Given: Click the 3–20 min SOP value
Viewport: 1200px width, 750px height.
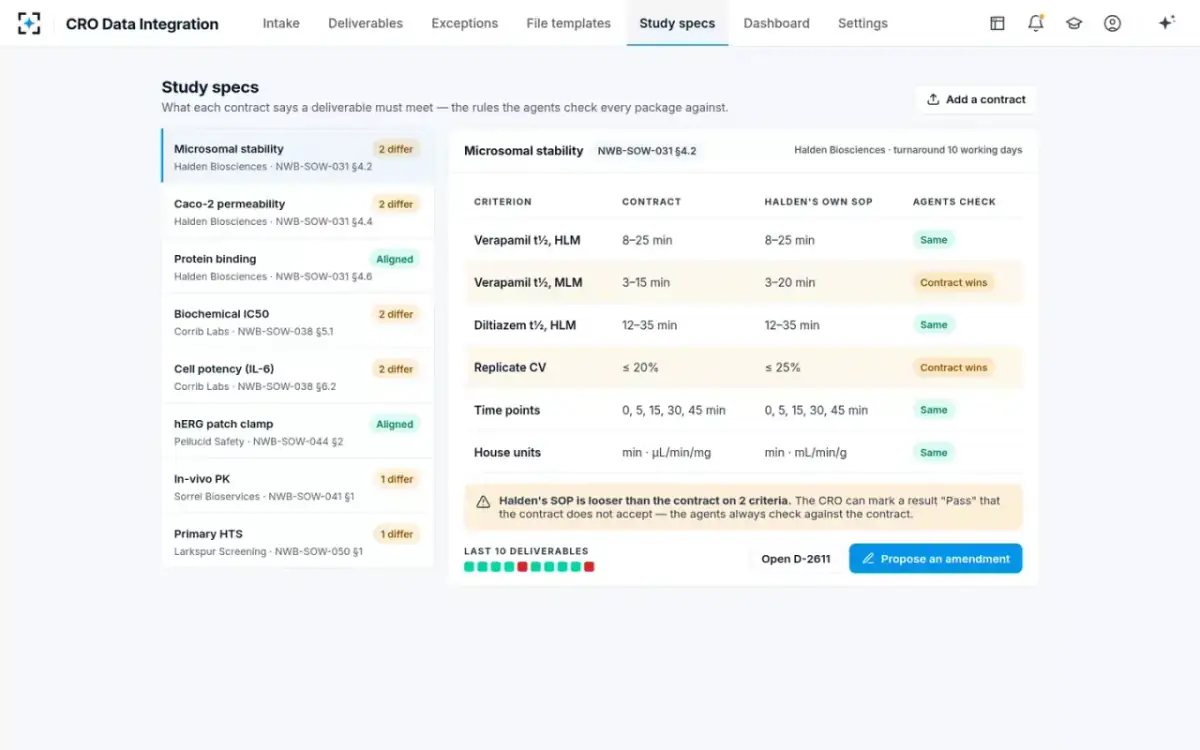Looking at the screenshot, I should coord(790,282).
